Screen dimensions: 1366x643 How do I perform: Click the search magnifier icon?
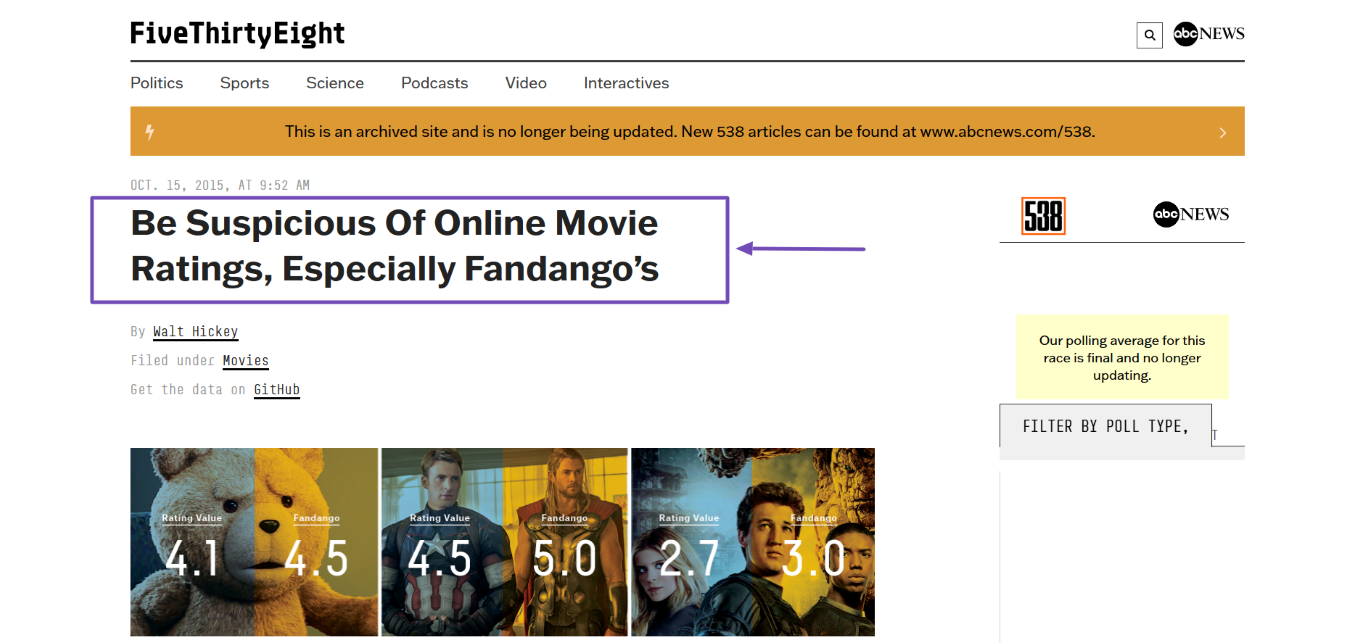click(1149, 35)
